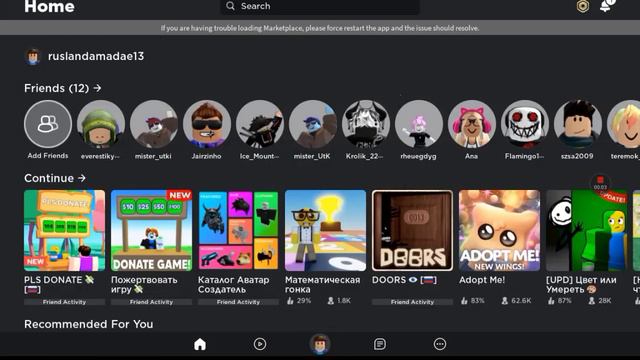640x360 pixels.
Task: Click the Marketplace trouble notice banner
Action: pyautogui.click(x=320, y=28)
